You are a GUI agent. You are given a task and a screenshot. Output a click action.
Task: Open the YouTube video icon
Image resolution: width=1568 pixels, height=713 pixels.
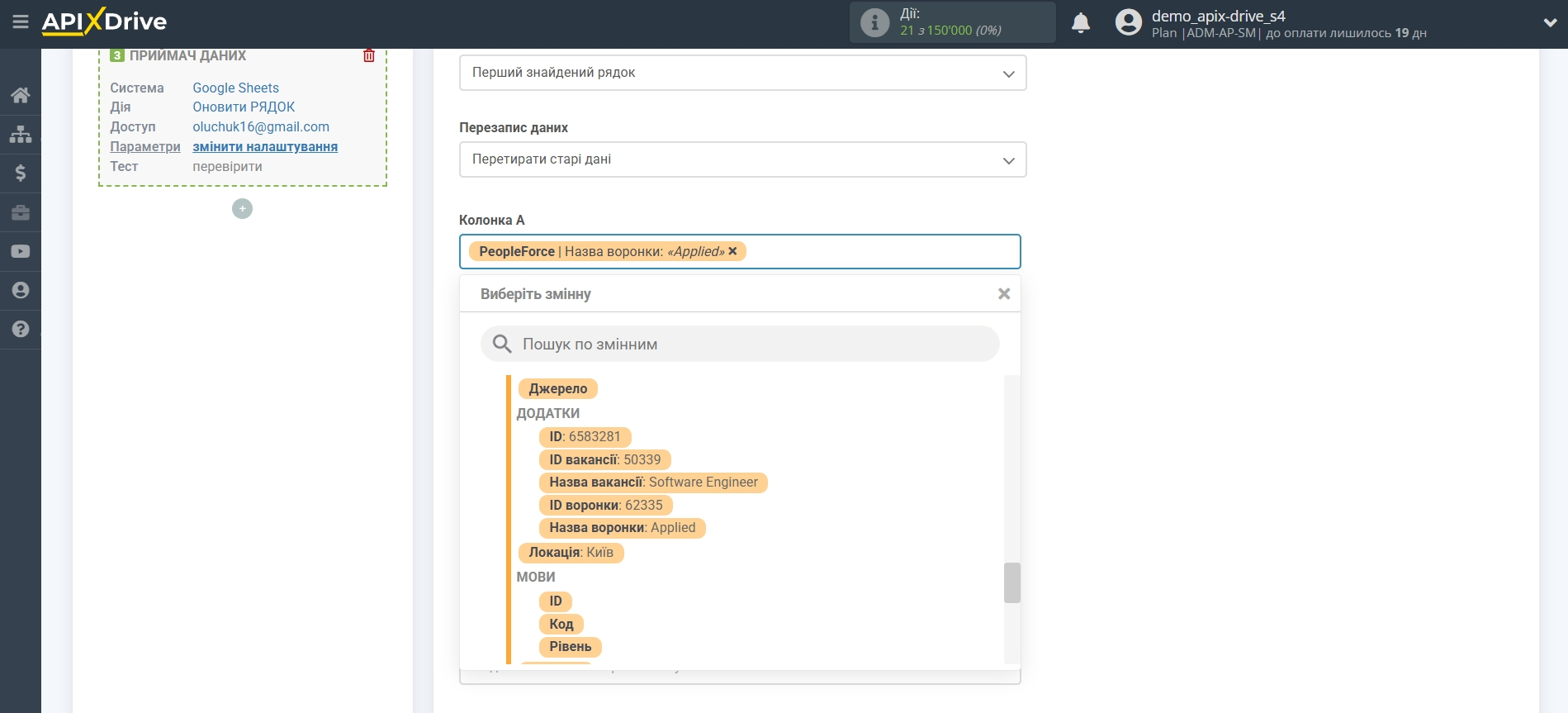(21, 251)
